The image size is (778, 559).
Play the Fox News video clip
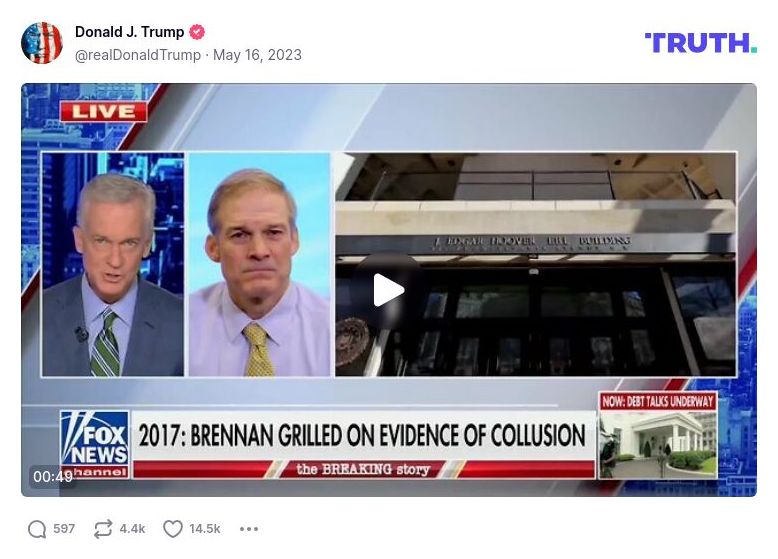(389, 290)
